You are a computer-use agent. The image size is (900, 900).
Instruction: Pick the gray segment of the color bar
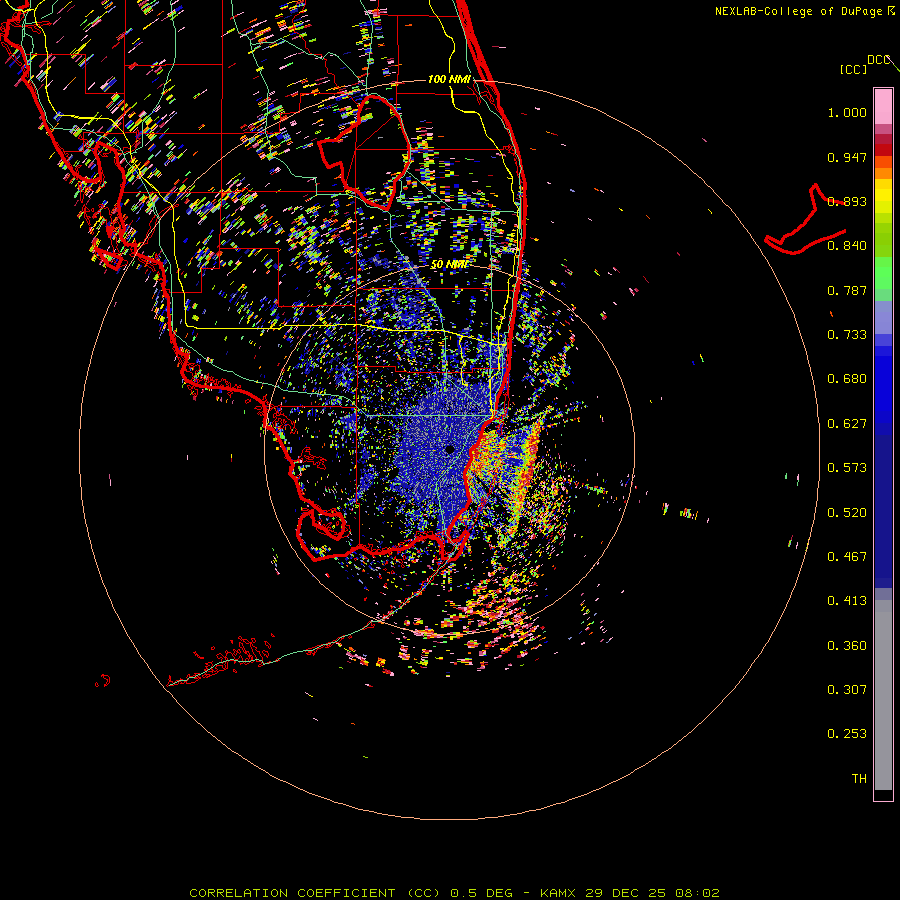[x=883, y=695]
